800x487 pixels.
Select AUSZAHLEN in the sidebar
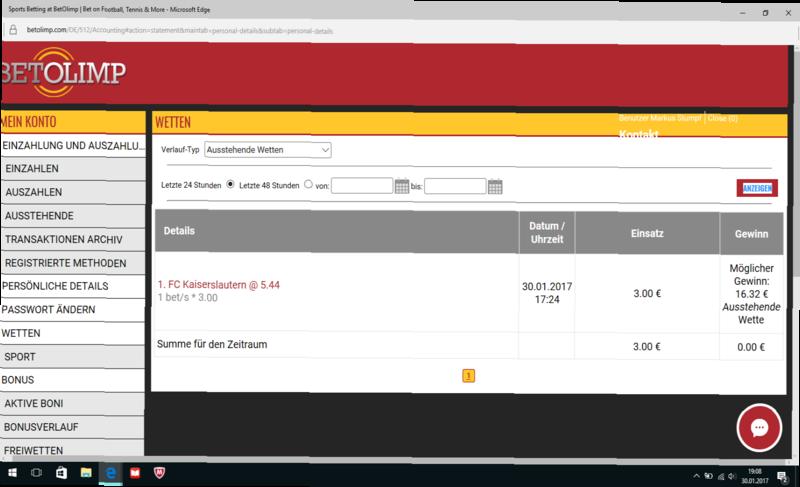point(73,192)
